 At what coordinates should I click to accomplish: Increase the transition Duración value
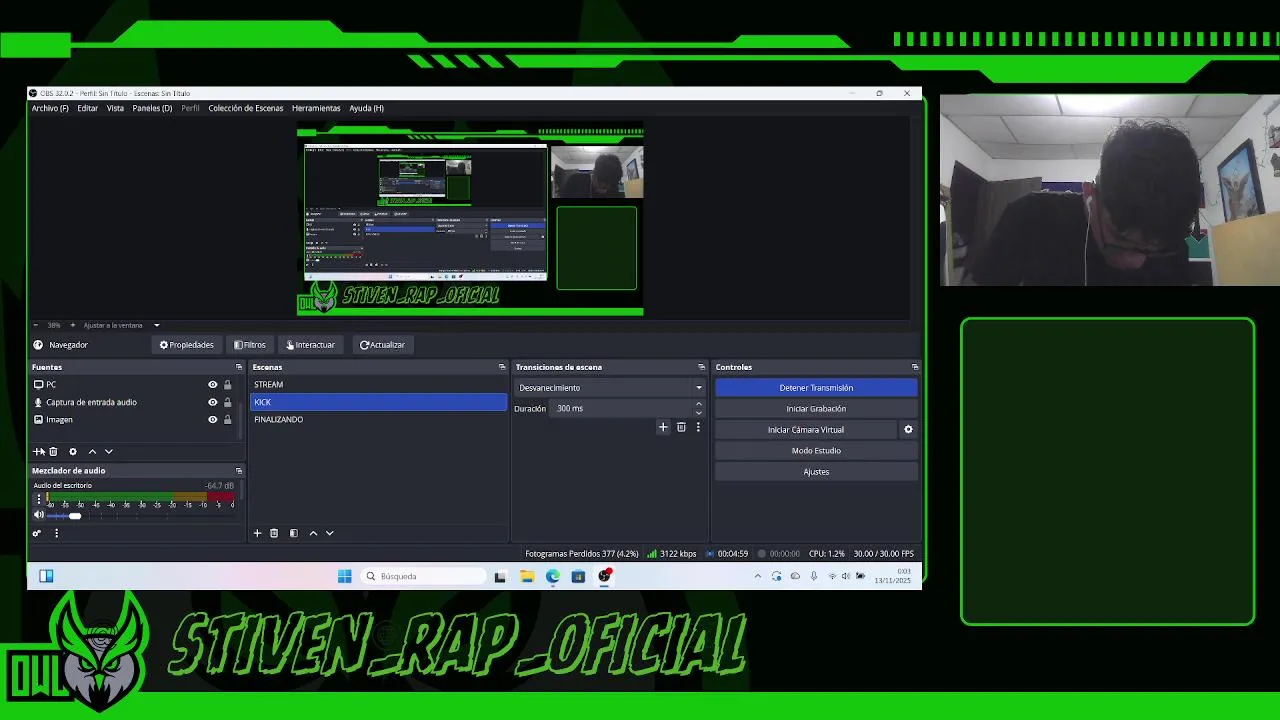(x=698, y=404)
